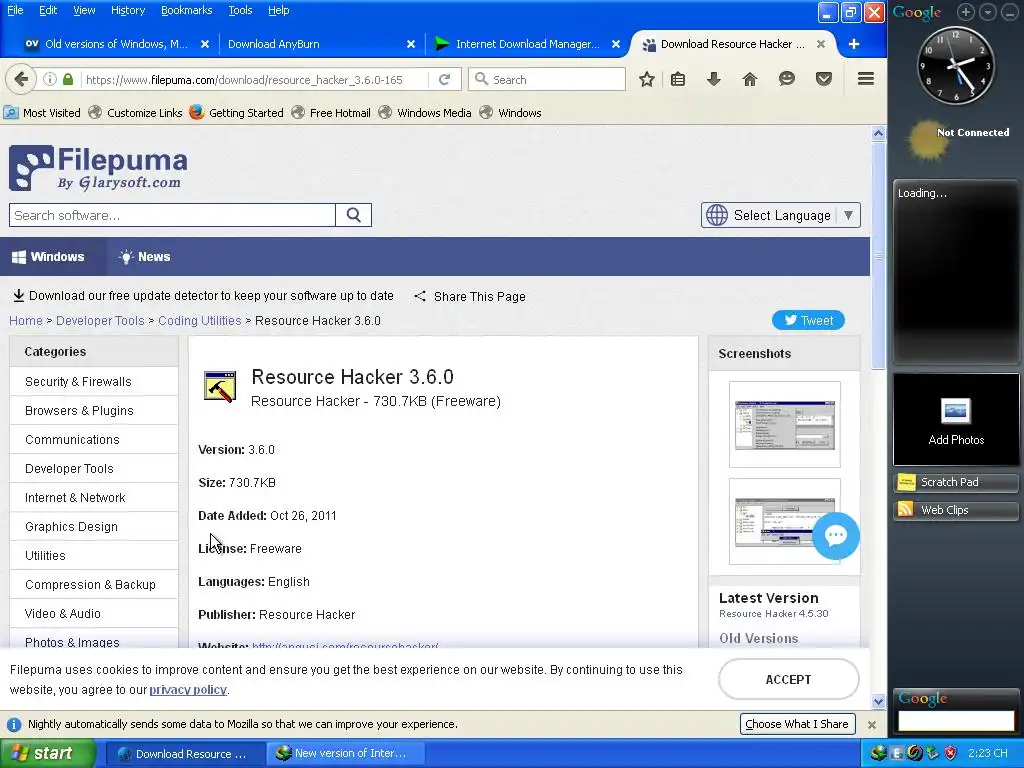Image resolution: width=1024 pixels, height=768 pixels.
Task: Click the chat smiley toolbar icon
Action: 787,80
